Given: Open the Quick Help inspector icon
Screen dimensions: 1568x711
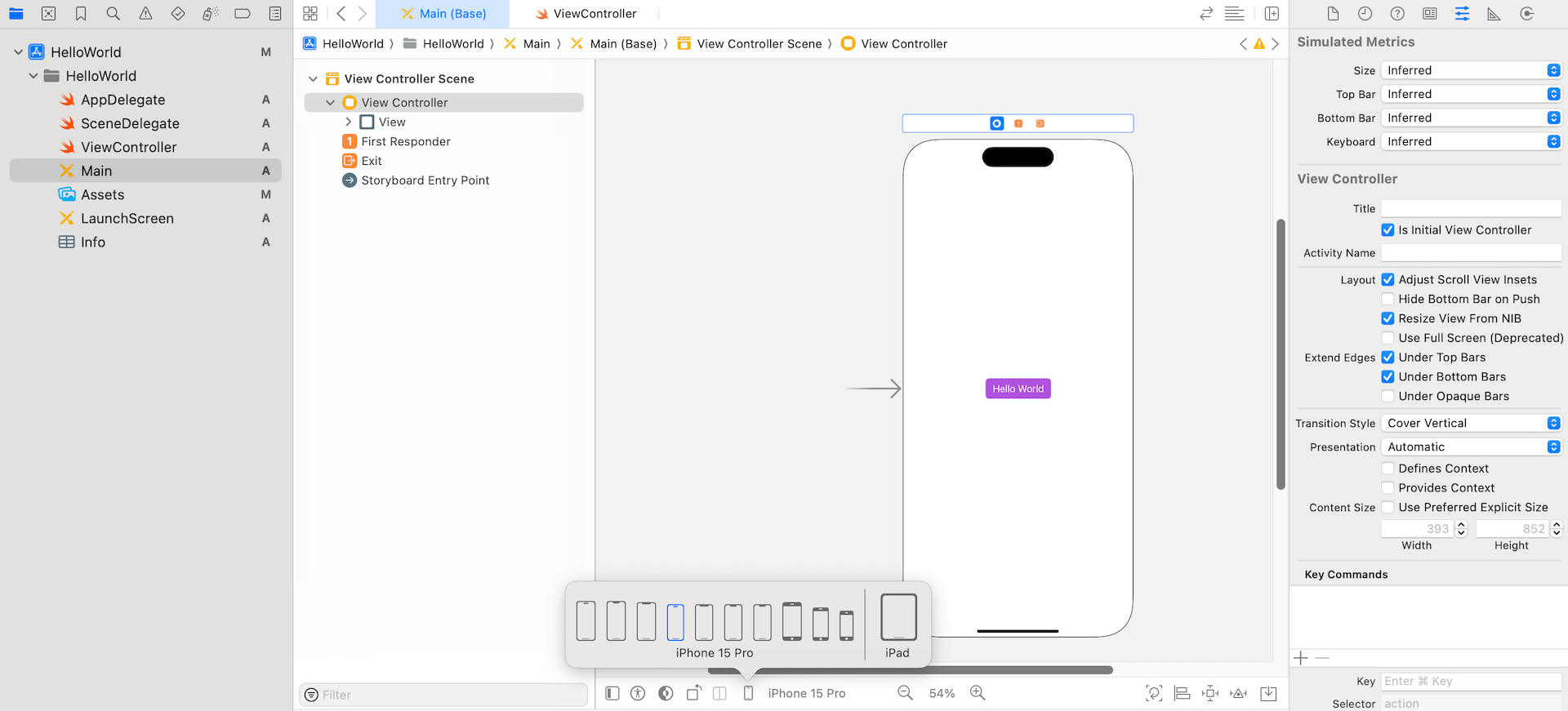Looking at the screenshot, I should point(1397,14).
